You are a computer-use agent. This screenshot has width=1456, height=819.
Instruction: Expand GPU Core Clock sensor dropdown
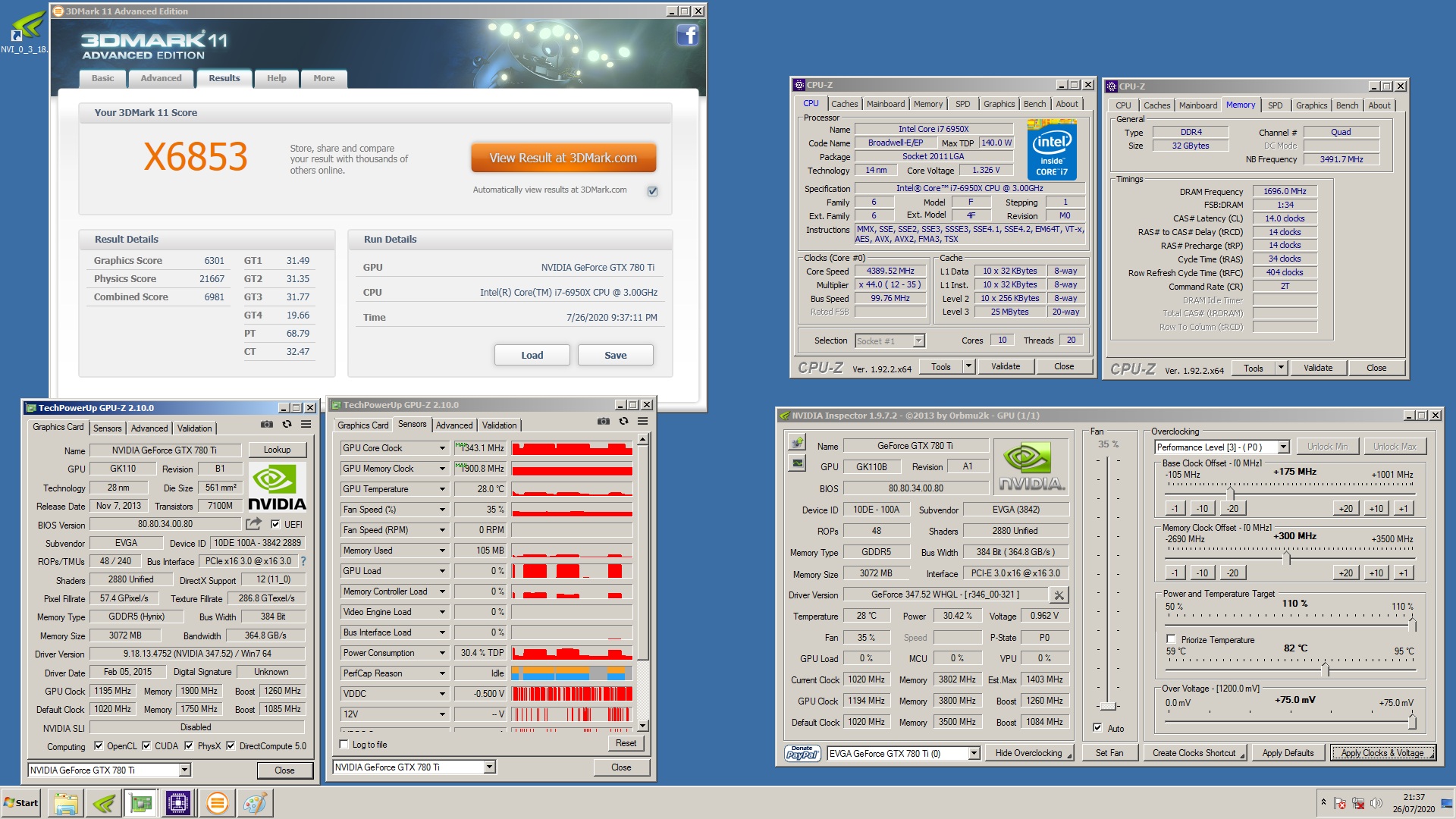pos(442,448)
